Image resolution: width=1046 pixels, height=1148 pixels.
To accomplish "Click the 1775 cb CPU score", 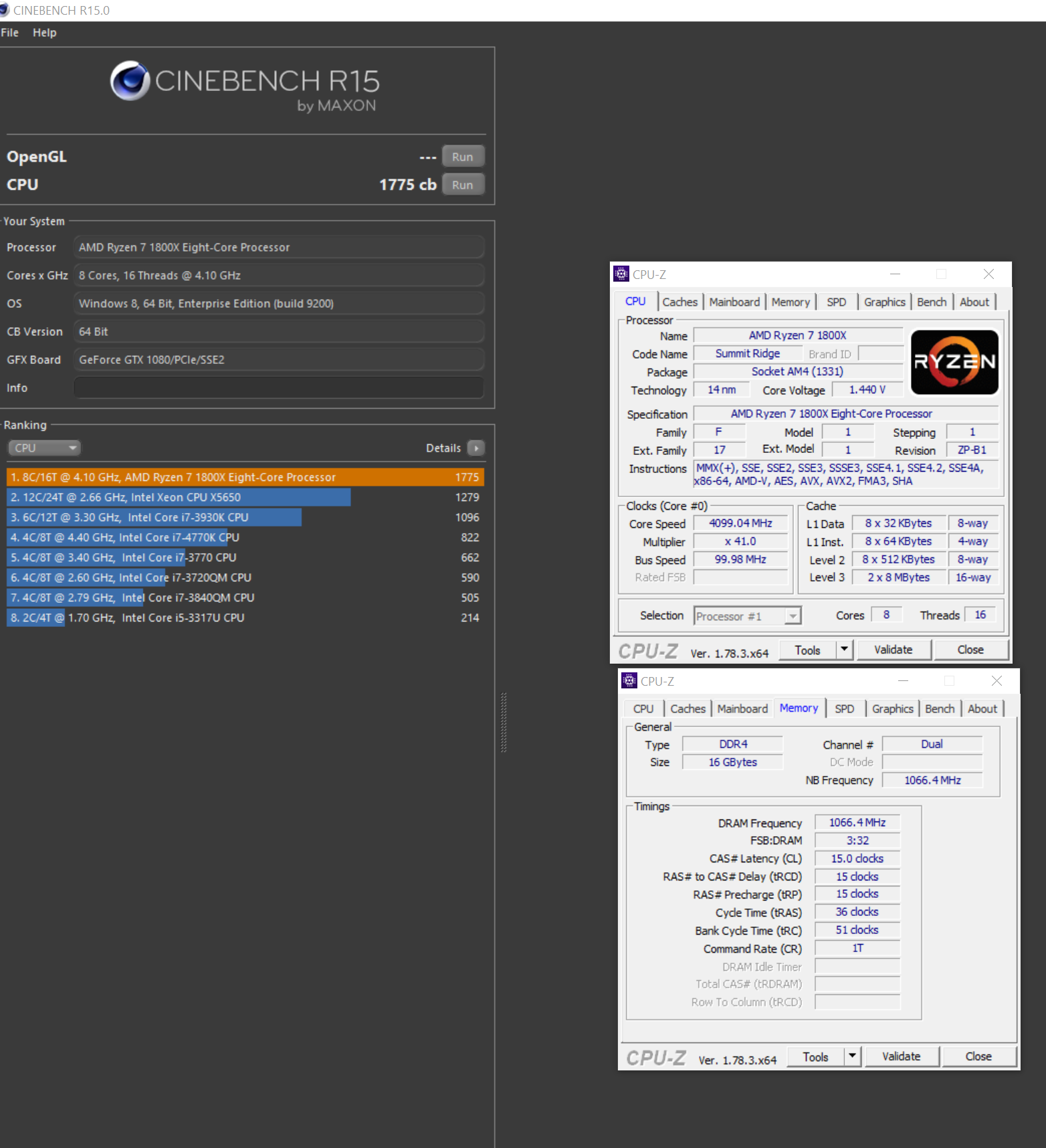I will 407,185.
